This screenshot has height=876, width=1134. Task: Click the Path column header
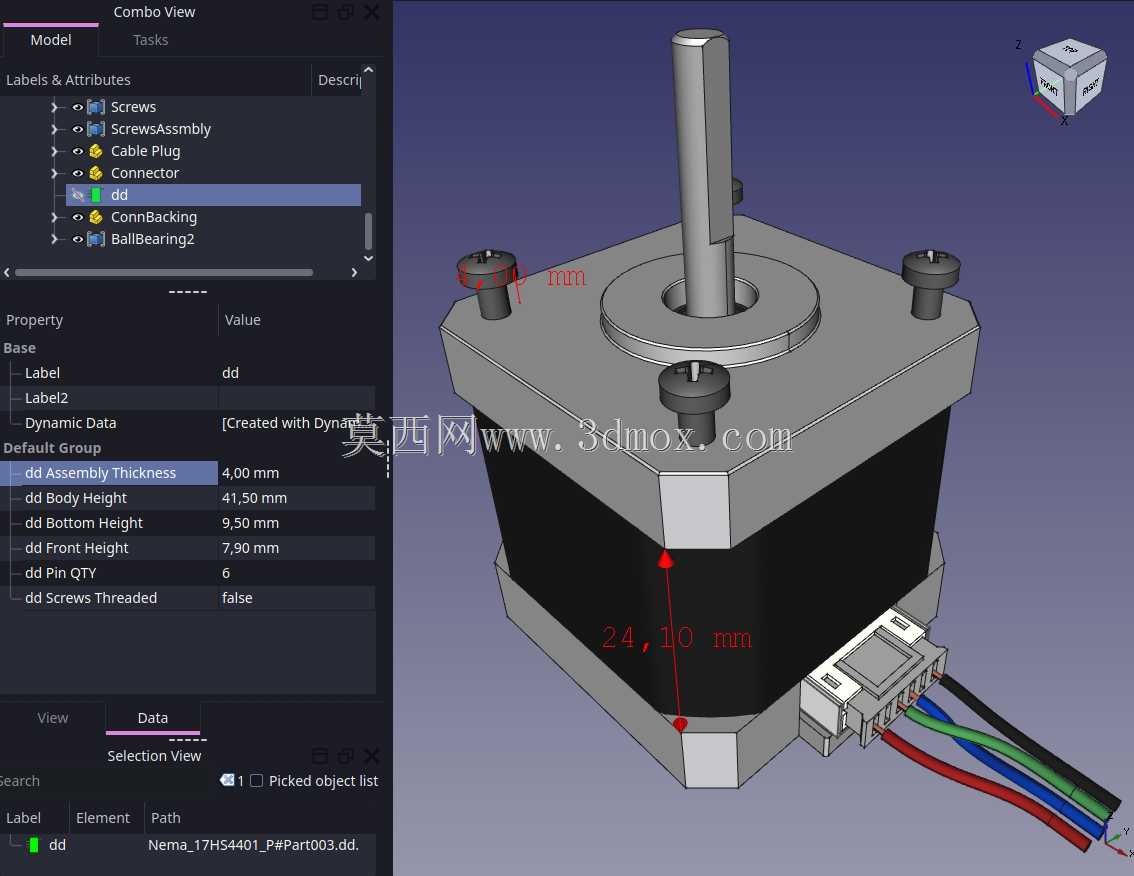coord(260,817)
